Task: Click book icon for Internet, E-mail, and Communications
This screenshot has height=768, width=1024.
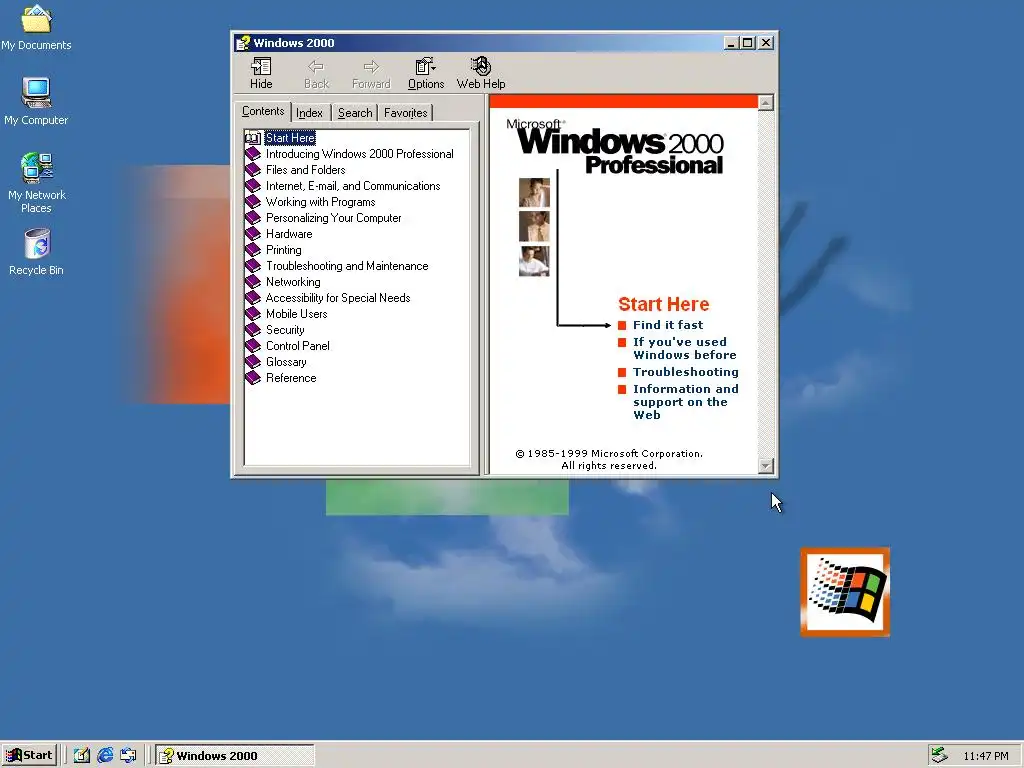Action: [253, 186]
